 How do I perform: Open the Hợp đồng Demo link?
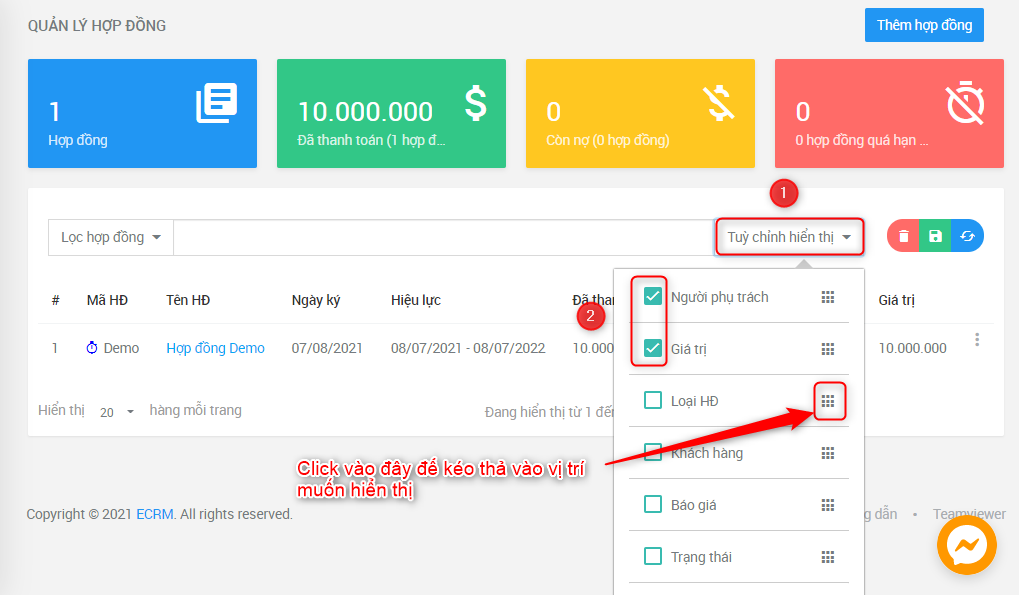click(215, 348)
